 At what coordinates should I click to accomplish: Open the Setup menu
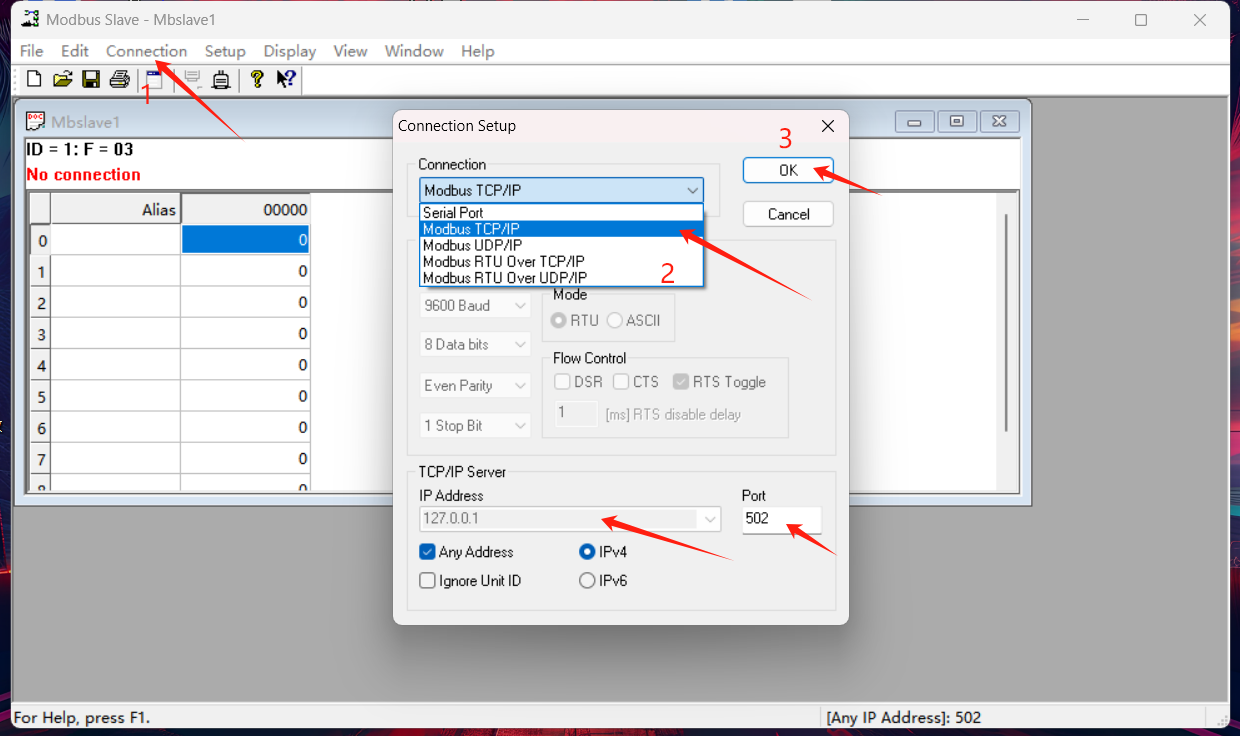click(x=225, y=51)
